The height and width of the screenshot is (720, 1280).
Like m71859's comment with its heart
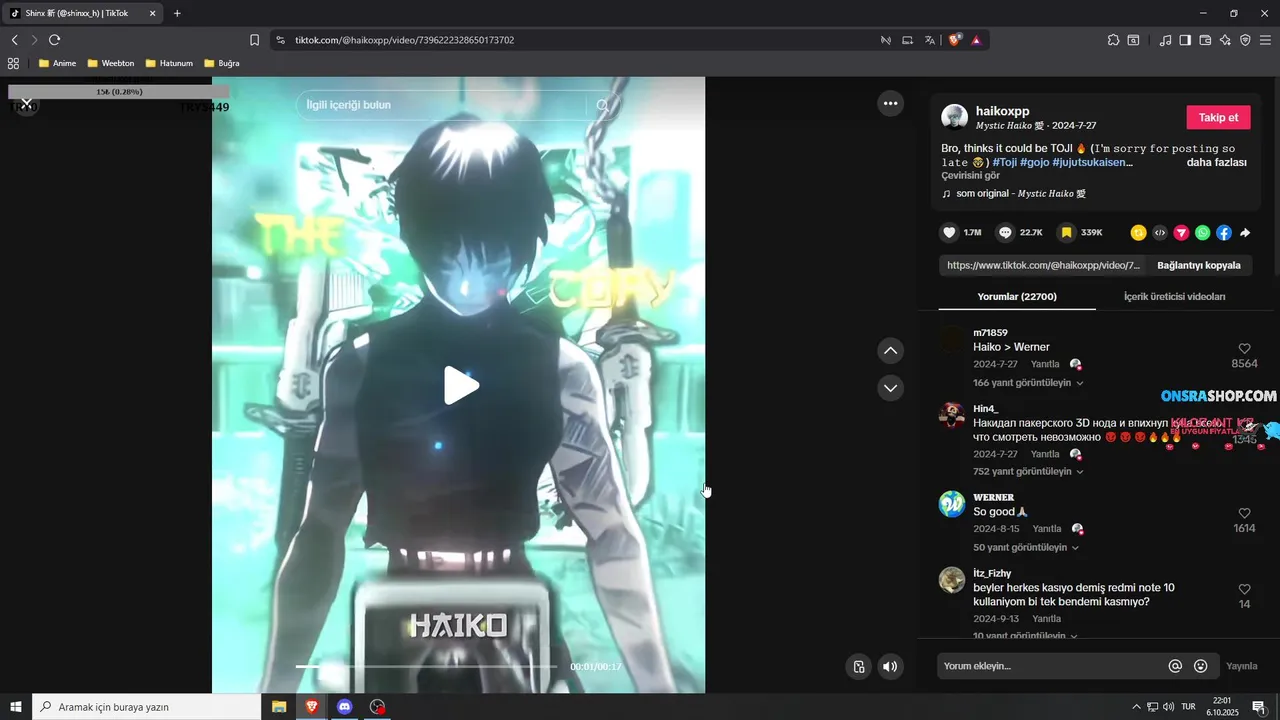pos(1244,350)
